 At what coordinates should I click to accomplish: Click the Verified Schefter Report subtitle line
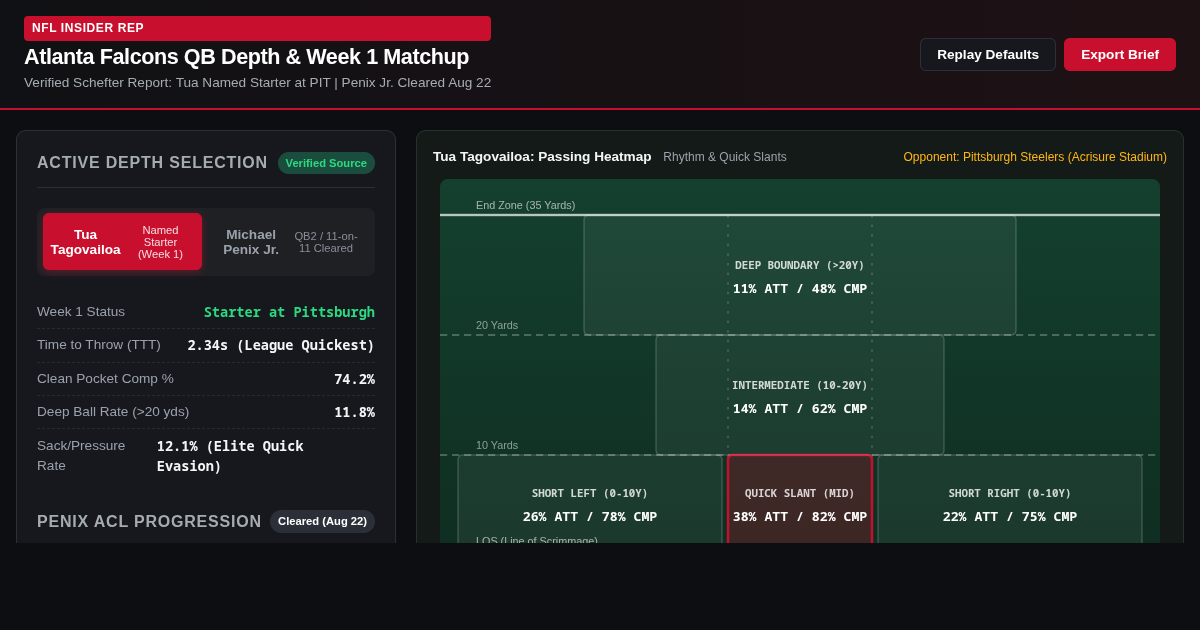pos(257,83)
